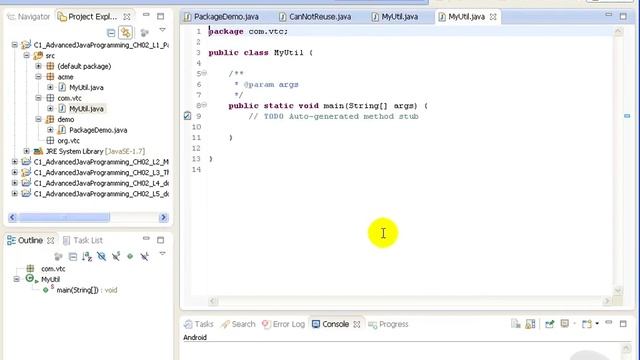The width and height of the screenshot is (640, 360).
Task: Expand CH02_L3 project node
Action: 15,172
